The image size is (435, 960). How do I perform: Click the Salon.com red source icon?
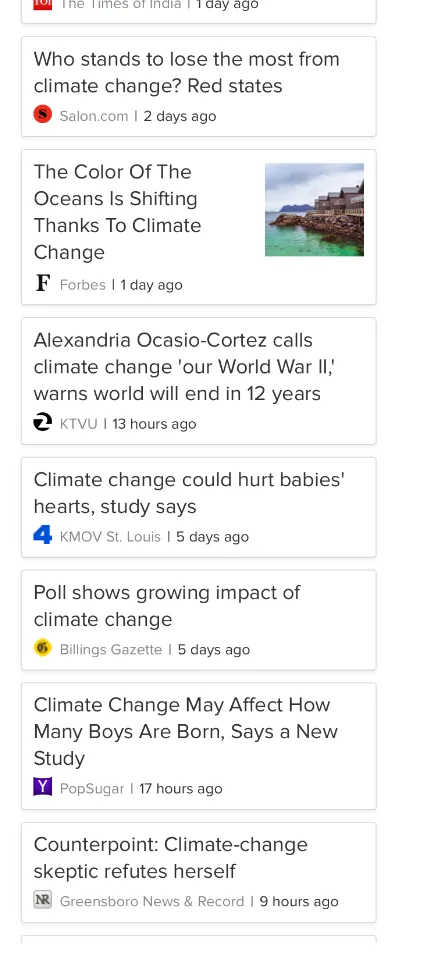click(42, 114)
